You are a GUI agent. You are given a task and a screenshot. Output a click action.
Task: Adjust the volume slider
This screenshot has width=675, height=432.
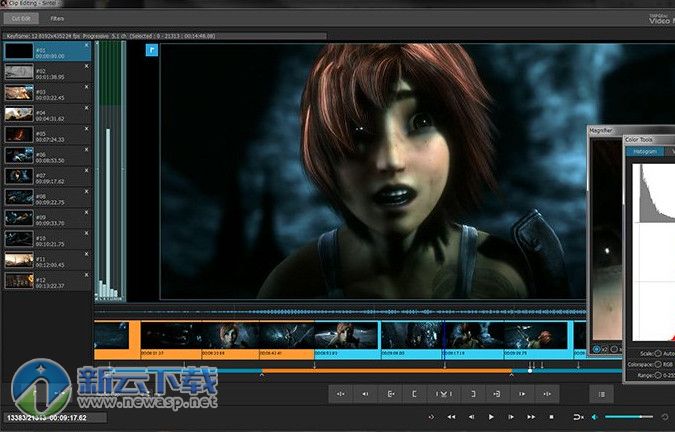coord(629,417)
